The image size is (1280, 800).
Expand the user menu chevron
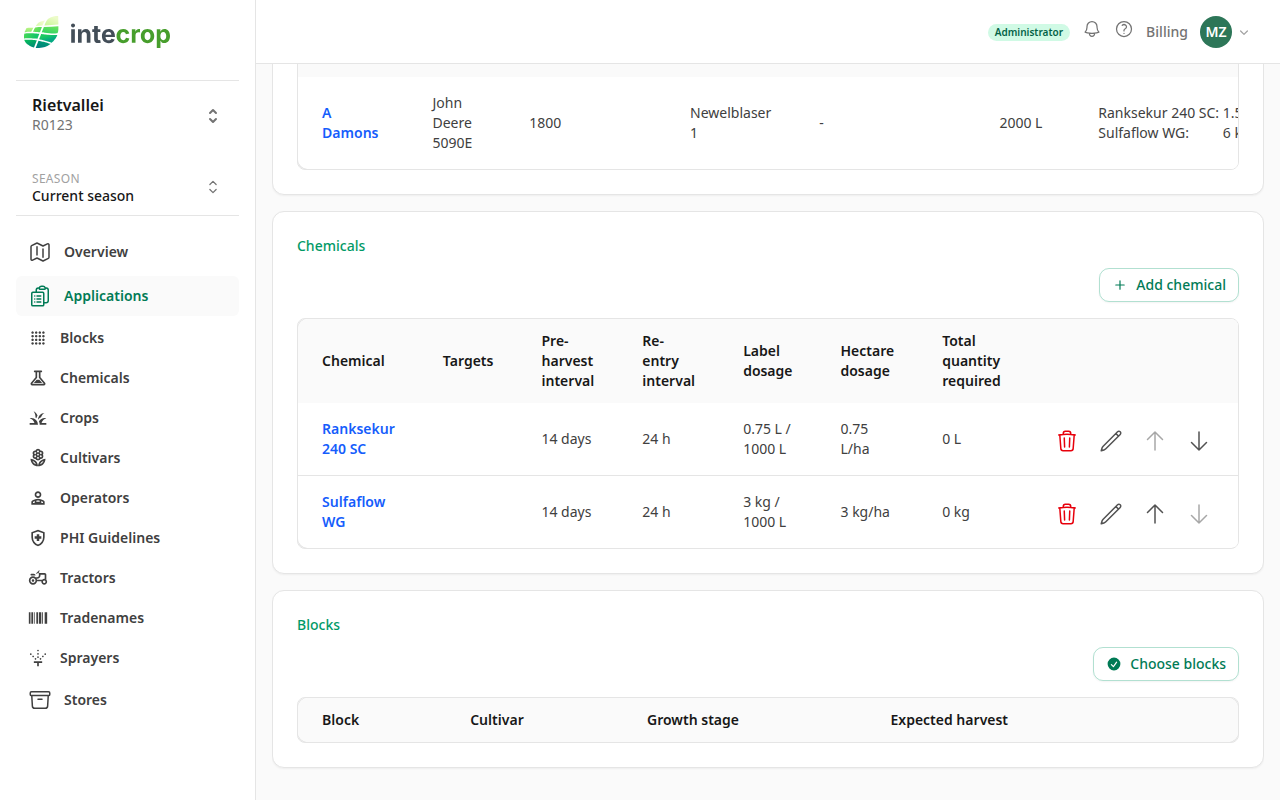[1244, 32]
